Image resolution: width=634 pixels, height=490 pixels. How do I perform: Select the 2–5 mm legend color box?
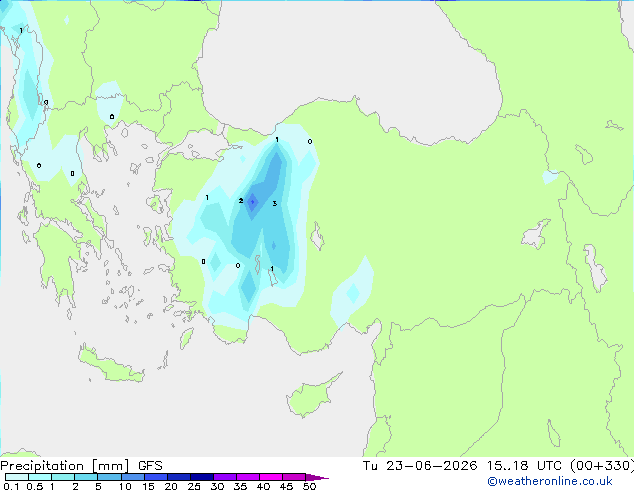[x=86, y=477]
